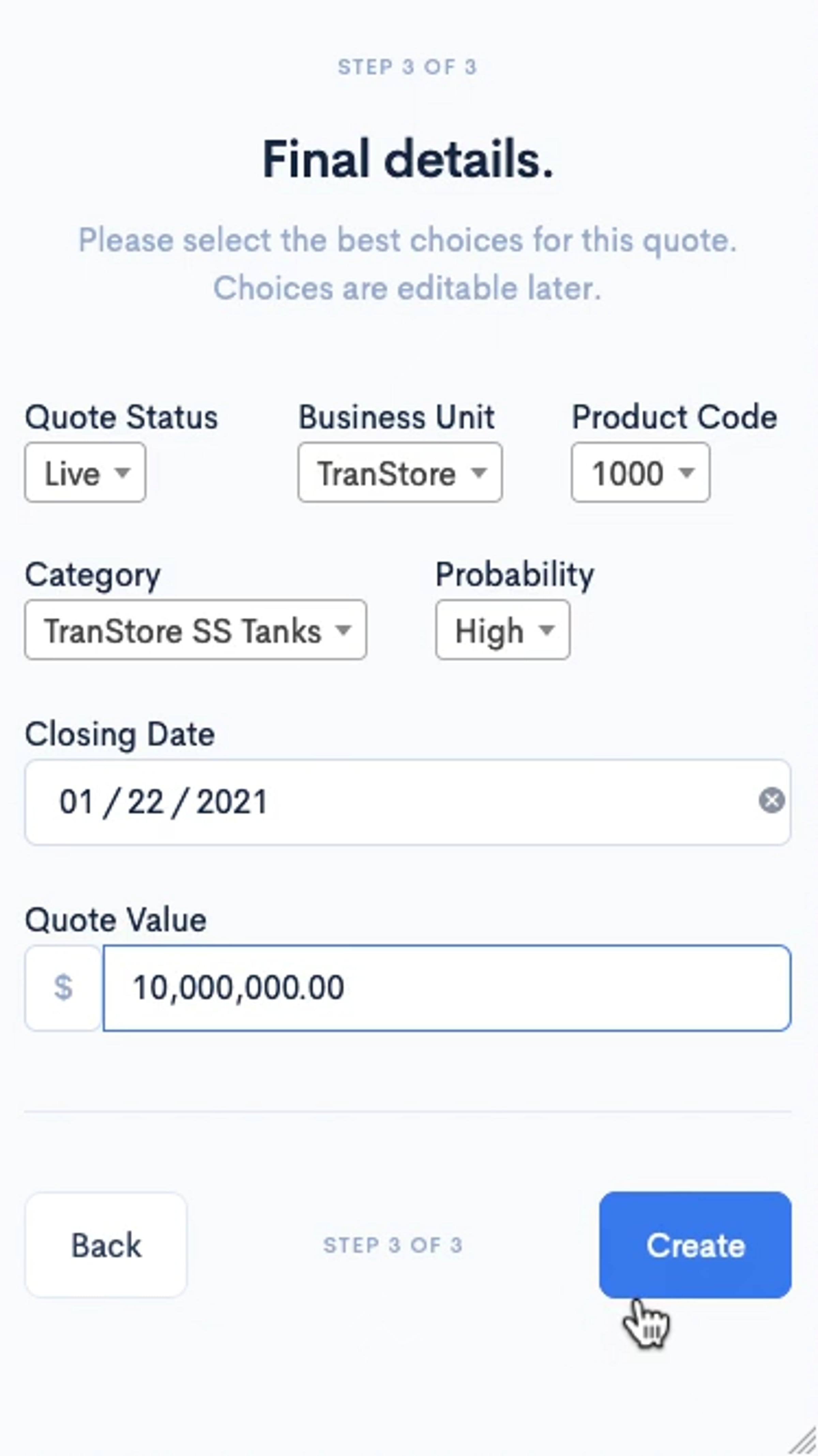The width and height of the screenshot is (818, 1456).
Task: Select the year 2021 in Closing Date
Action: (231, 802)
